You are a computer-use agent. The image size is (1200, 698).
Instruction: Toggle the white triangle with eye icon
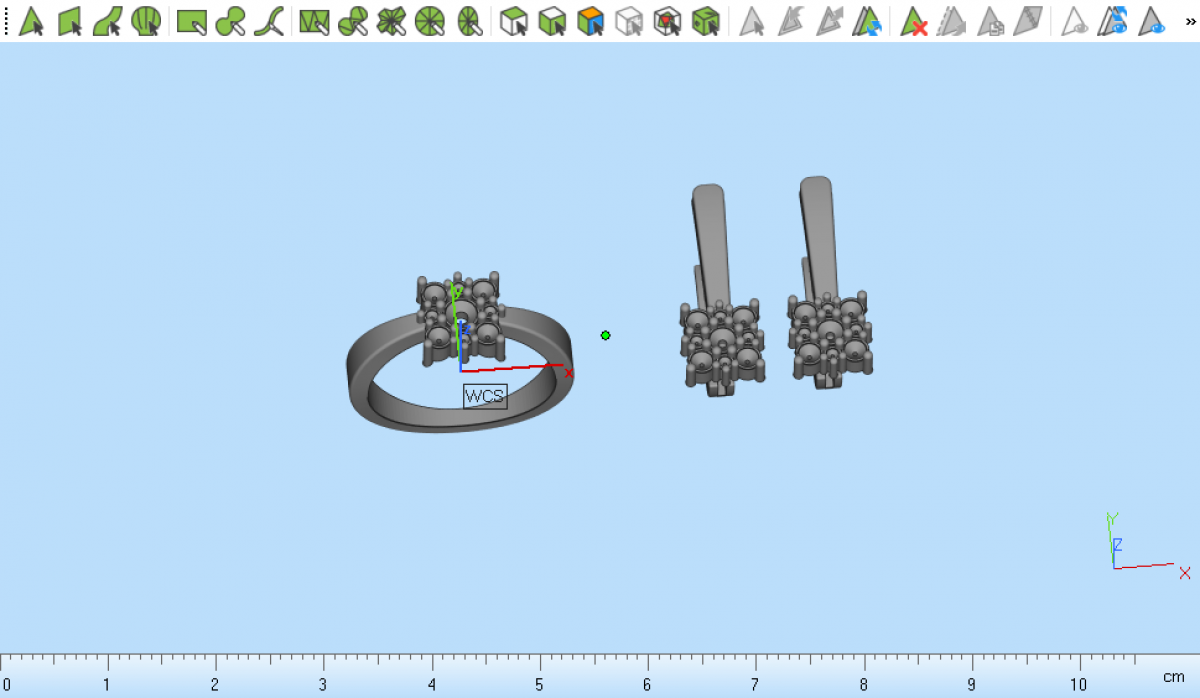[1075, 20]
